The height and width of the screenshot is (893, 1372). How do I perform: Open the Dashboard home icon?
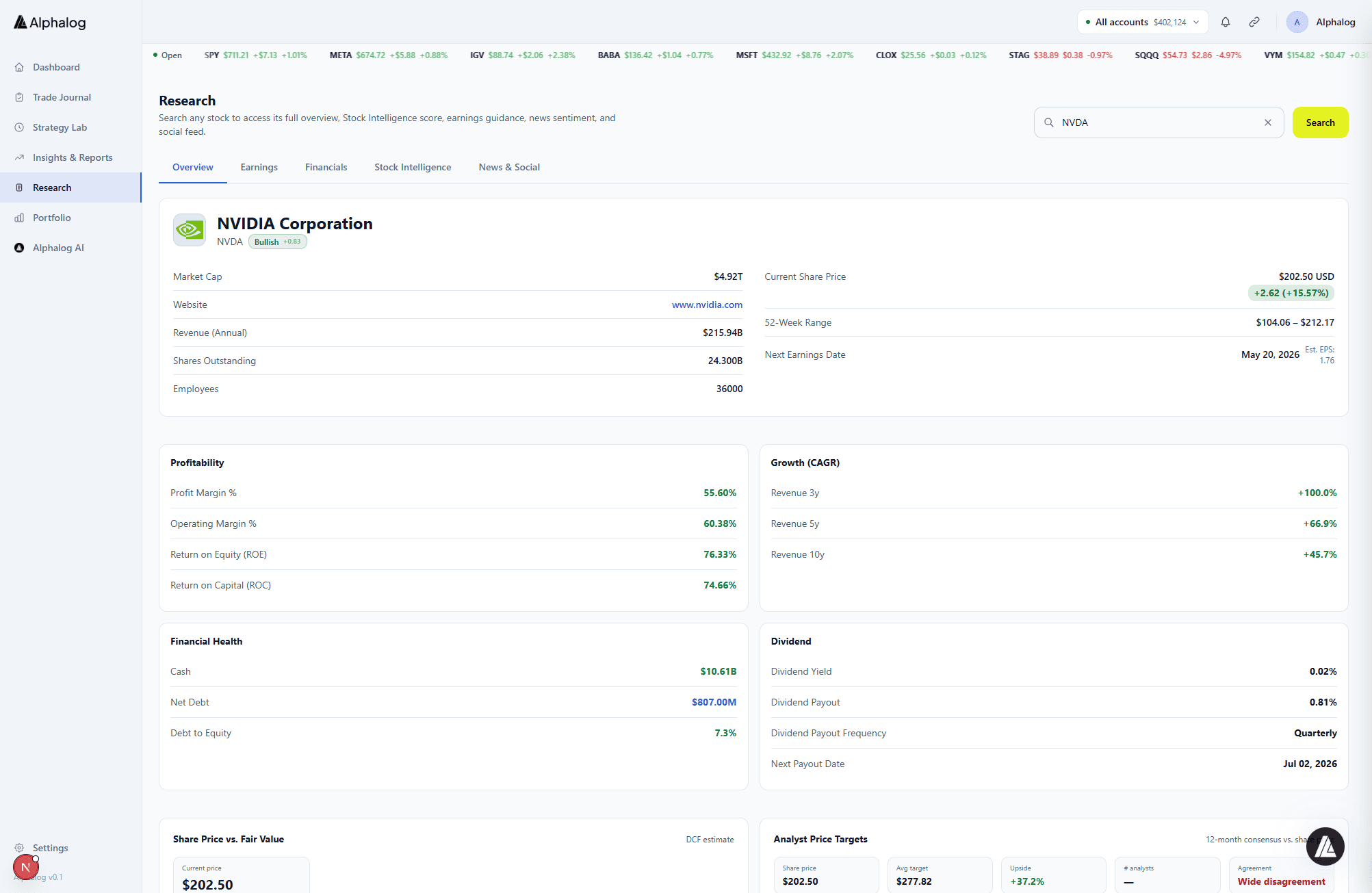19,67
